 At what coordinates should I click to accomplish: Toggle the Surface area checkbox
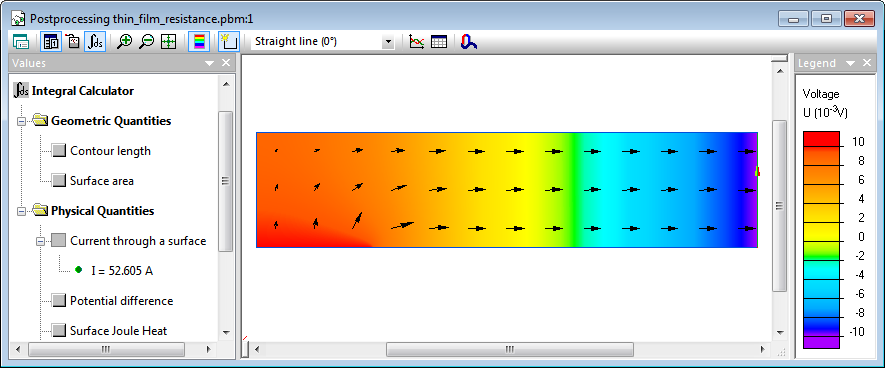click(x=59, y=181)
